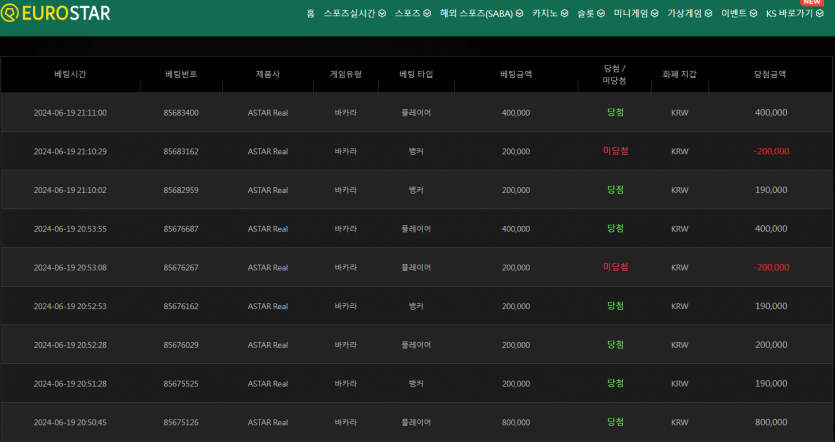Open the 홈 menu item

[310, 13]
